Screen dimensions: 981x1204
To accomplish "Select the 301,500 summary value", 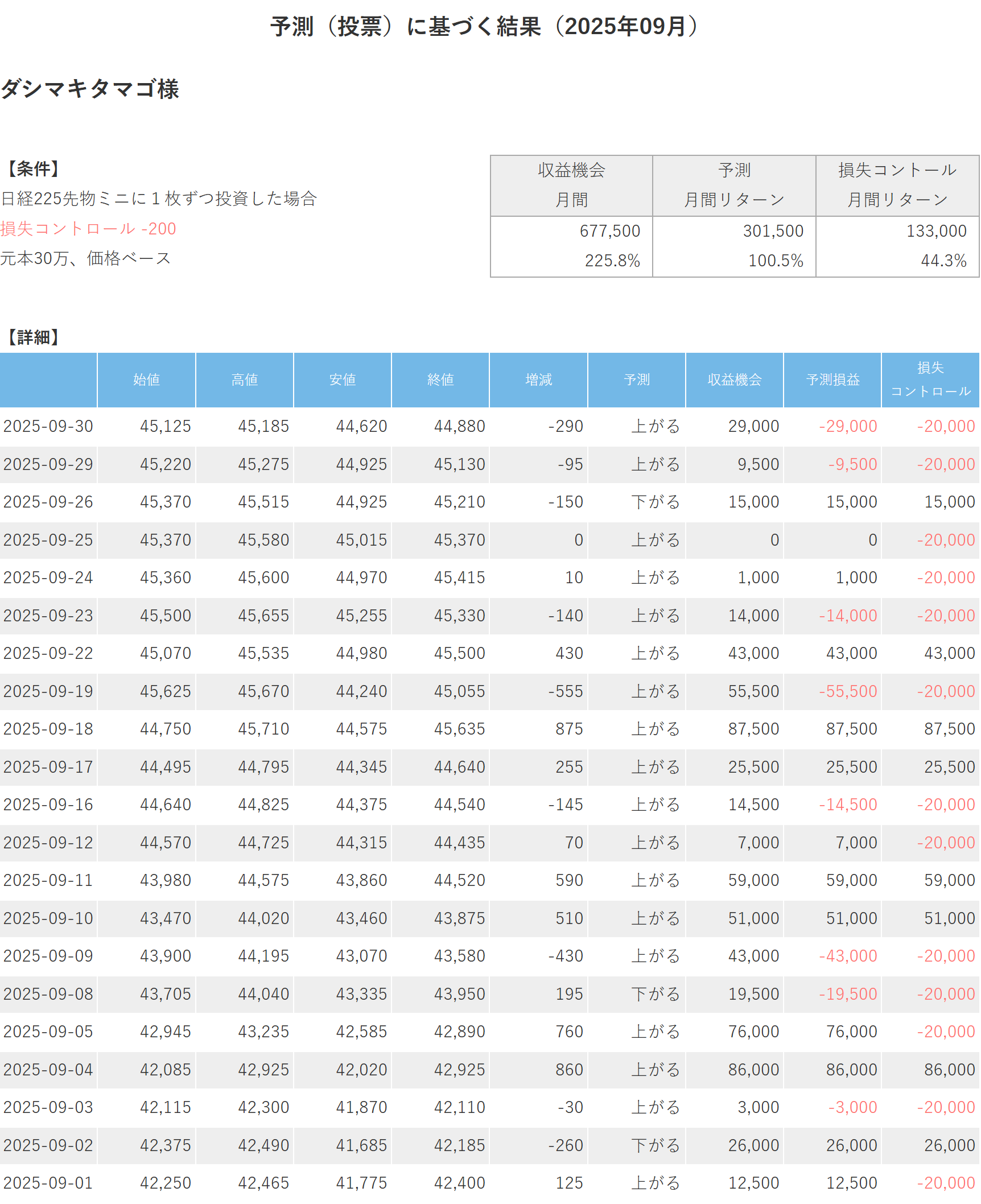I will coord(773,231).
